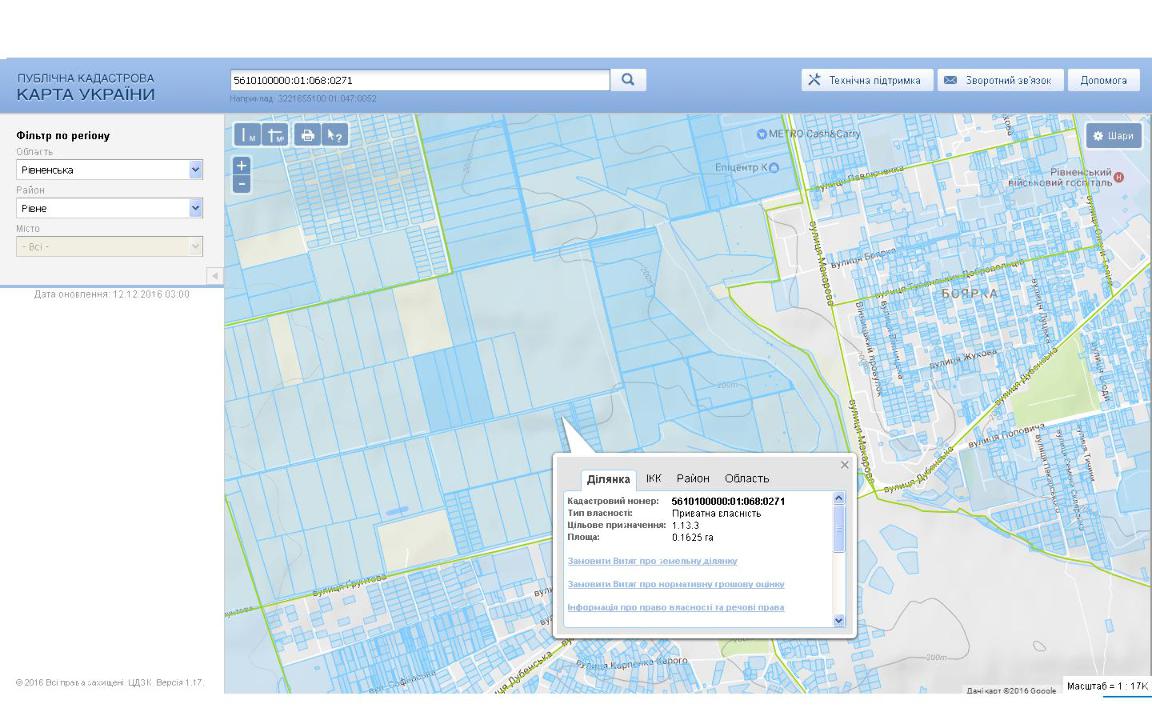The height and width of the screenshot is (720, 1152).
Task: Click the cadastral number search field
Action: (x=420, y=80)
